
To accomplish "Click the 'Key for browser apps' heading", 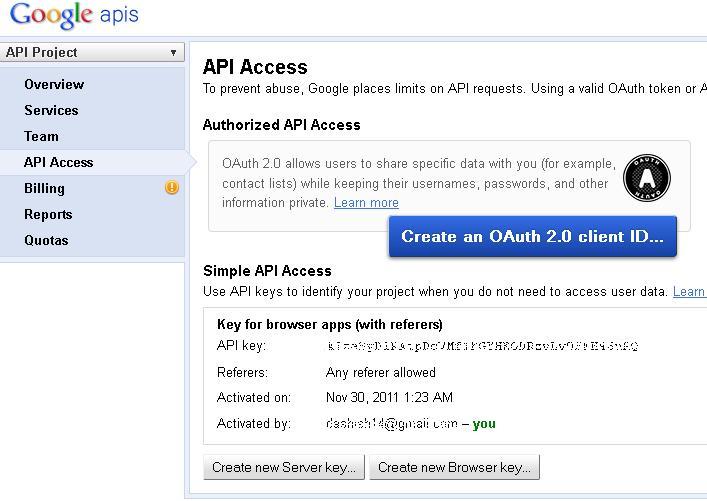I will tap(330, 325).
